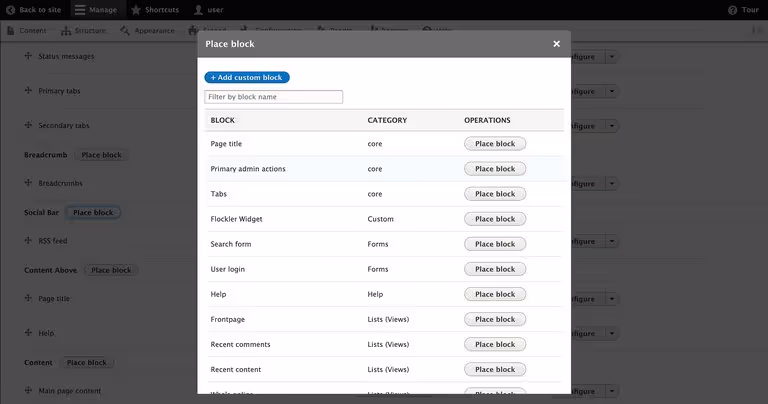Focus the Filter by block name field
This screenshot has height=404, width=768.
[273, 97]
